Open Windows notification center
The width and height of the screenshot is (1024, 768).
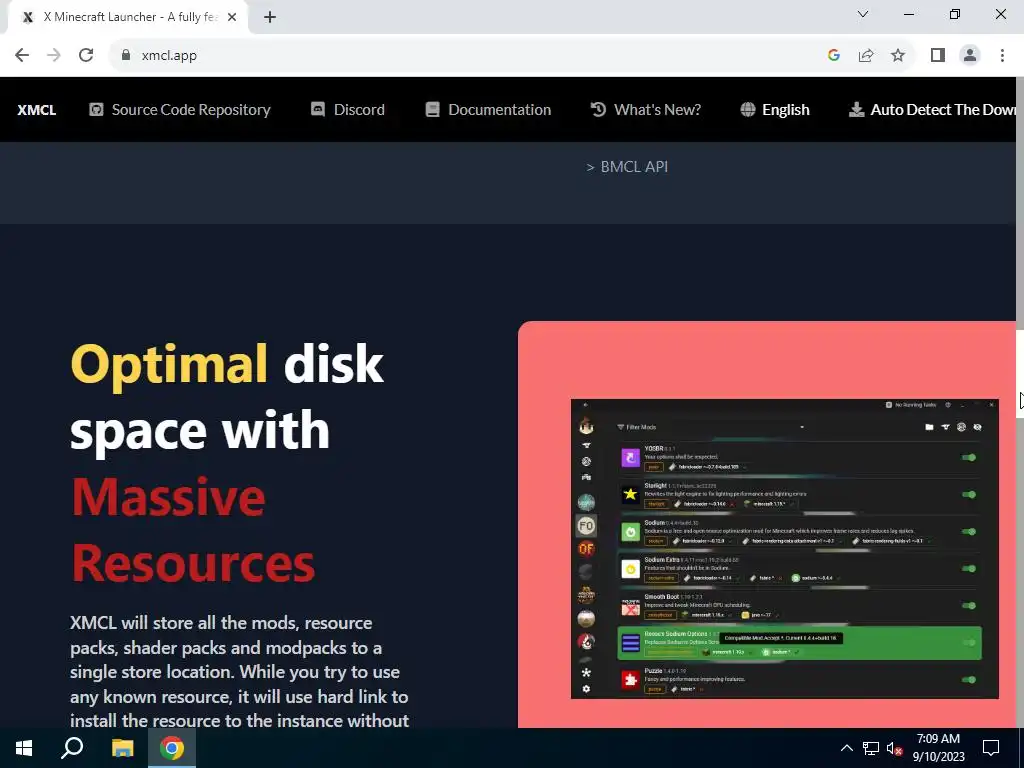[991, 748]
